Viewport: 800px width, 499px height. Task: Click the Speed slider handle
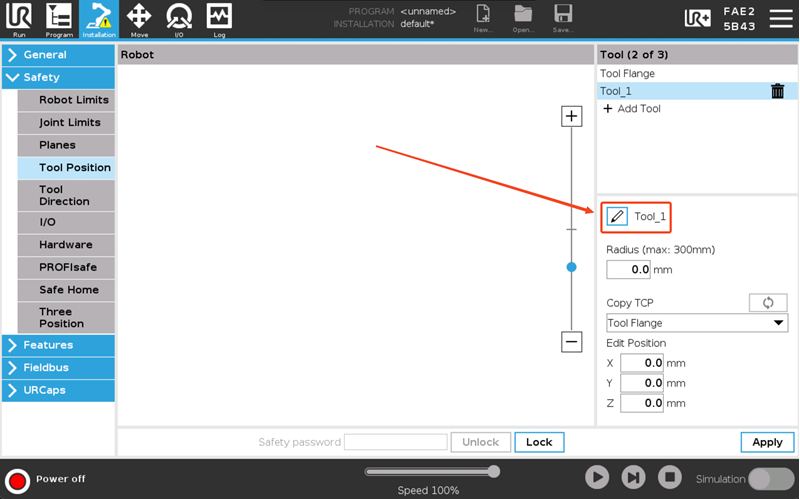[x=493, y=471]
